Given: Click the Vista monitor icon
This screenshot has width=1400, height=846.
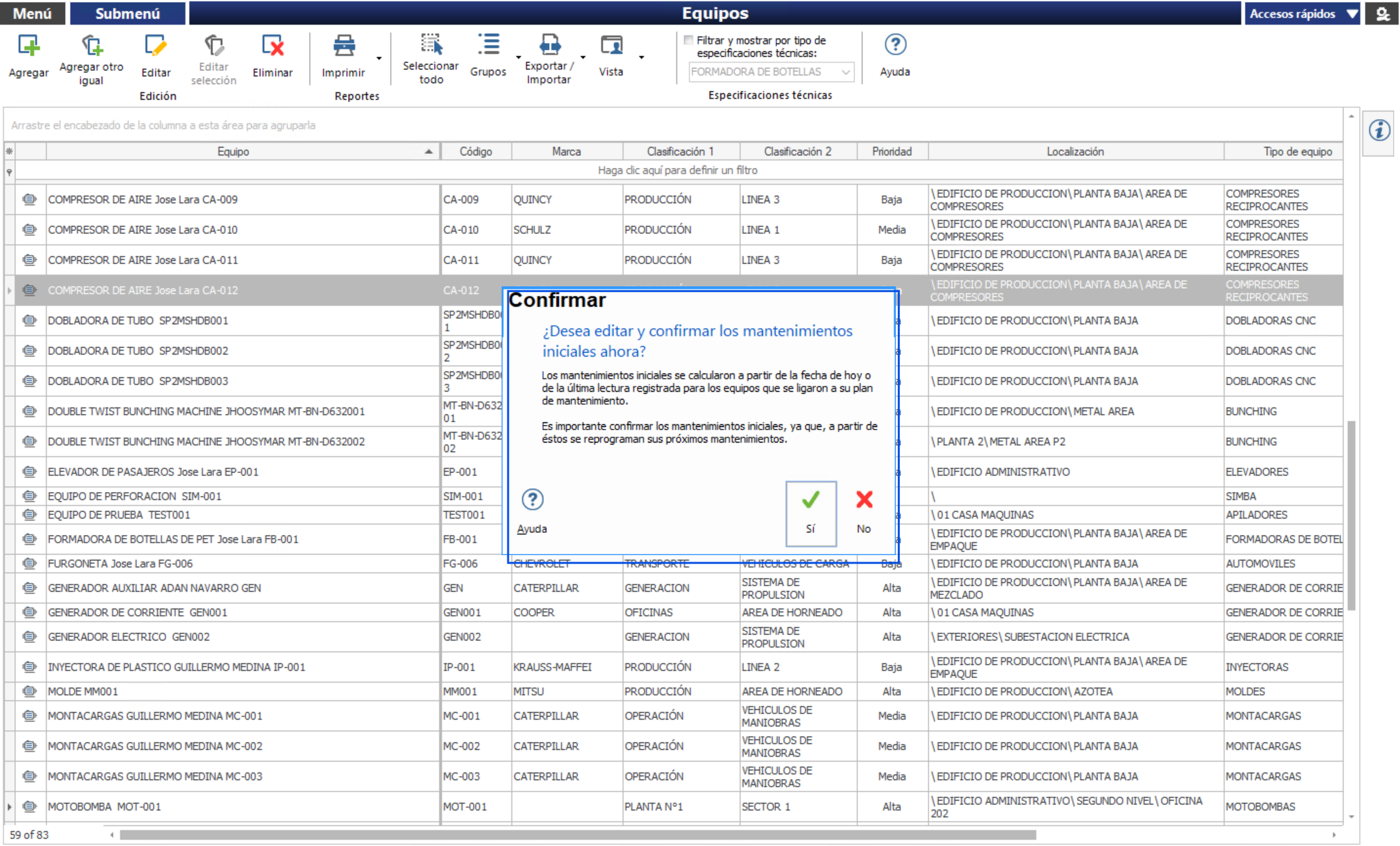Looking at the screenshot, I should coord(612,44).
